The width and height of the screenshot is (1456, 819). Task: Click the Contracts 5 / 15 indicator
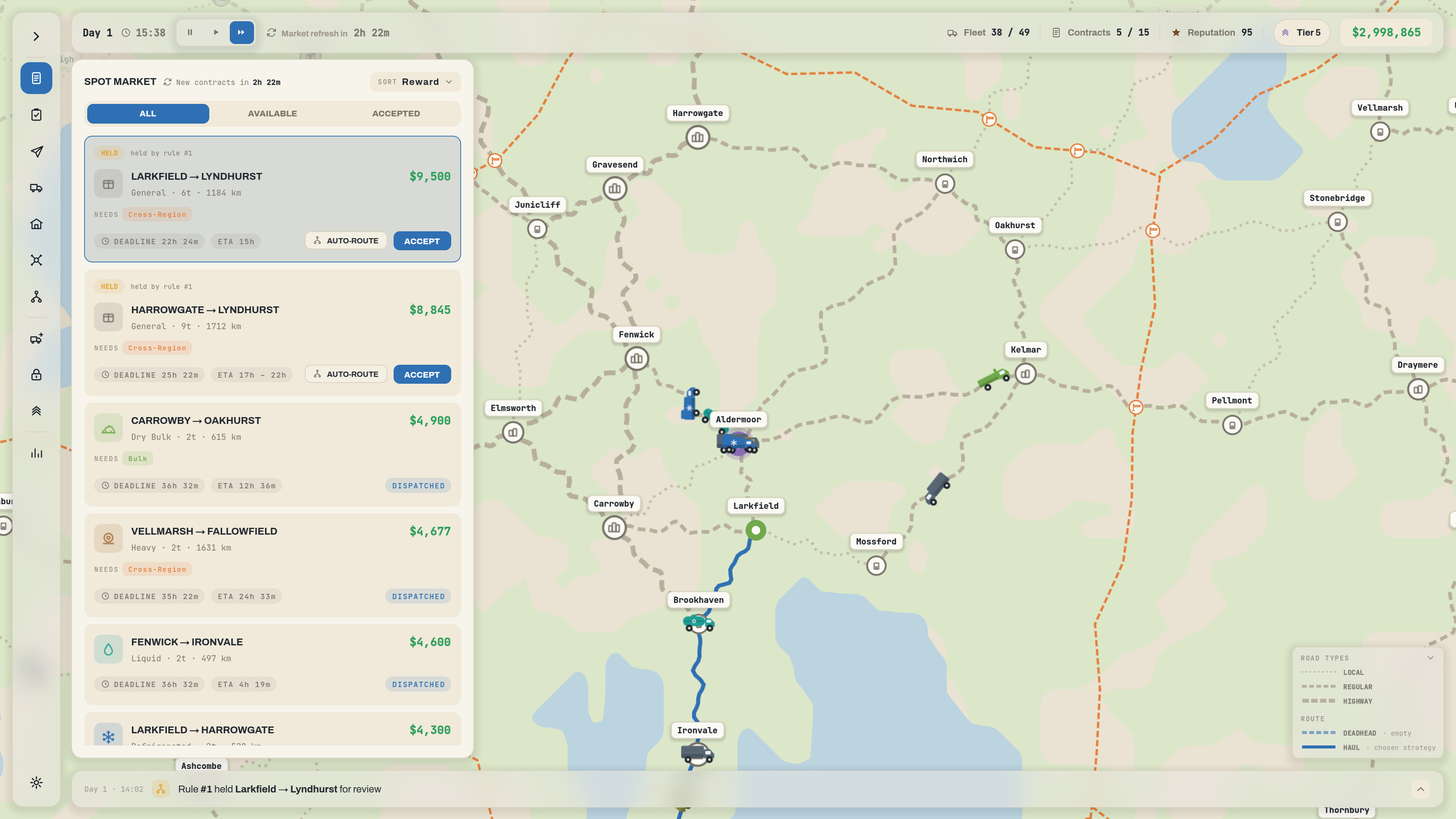(1100, 33)
